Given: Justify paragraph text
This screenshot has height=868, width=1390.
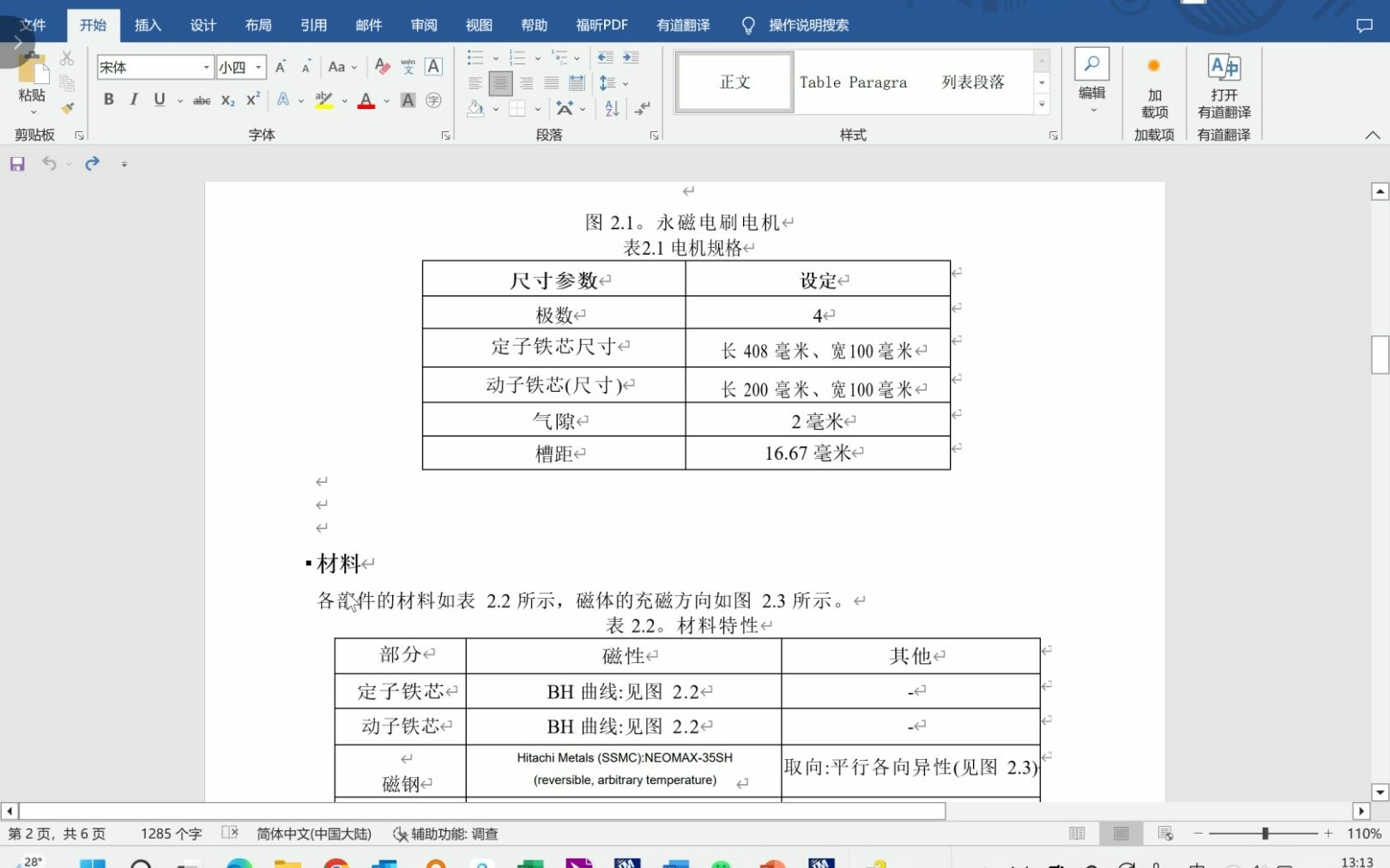Looking at the screenshot, I should (552, 83).
